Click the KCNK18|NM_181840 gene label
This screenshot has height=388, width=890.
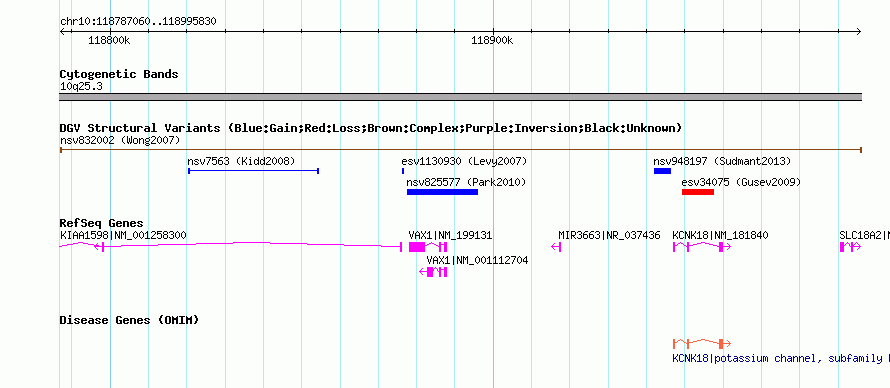(720, 235)
